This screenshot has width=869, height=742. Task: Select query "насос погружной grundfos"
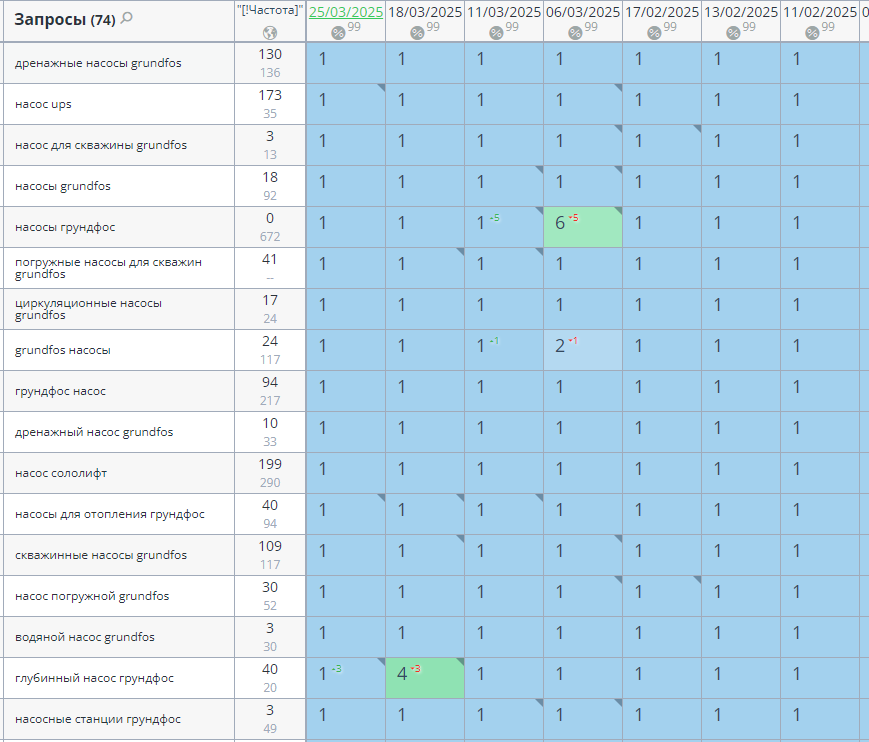tap(92, 596)
